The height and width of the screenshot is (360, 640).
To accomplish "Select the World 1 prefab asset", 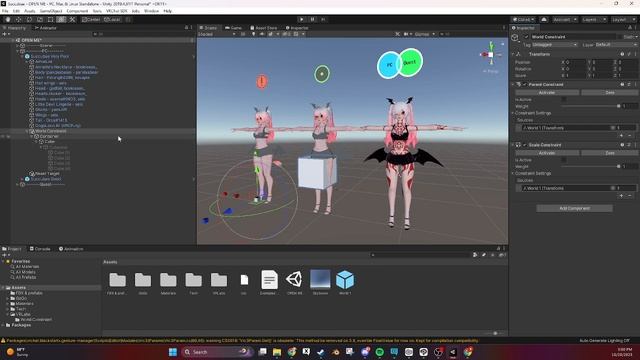I will (345, 282).
